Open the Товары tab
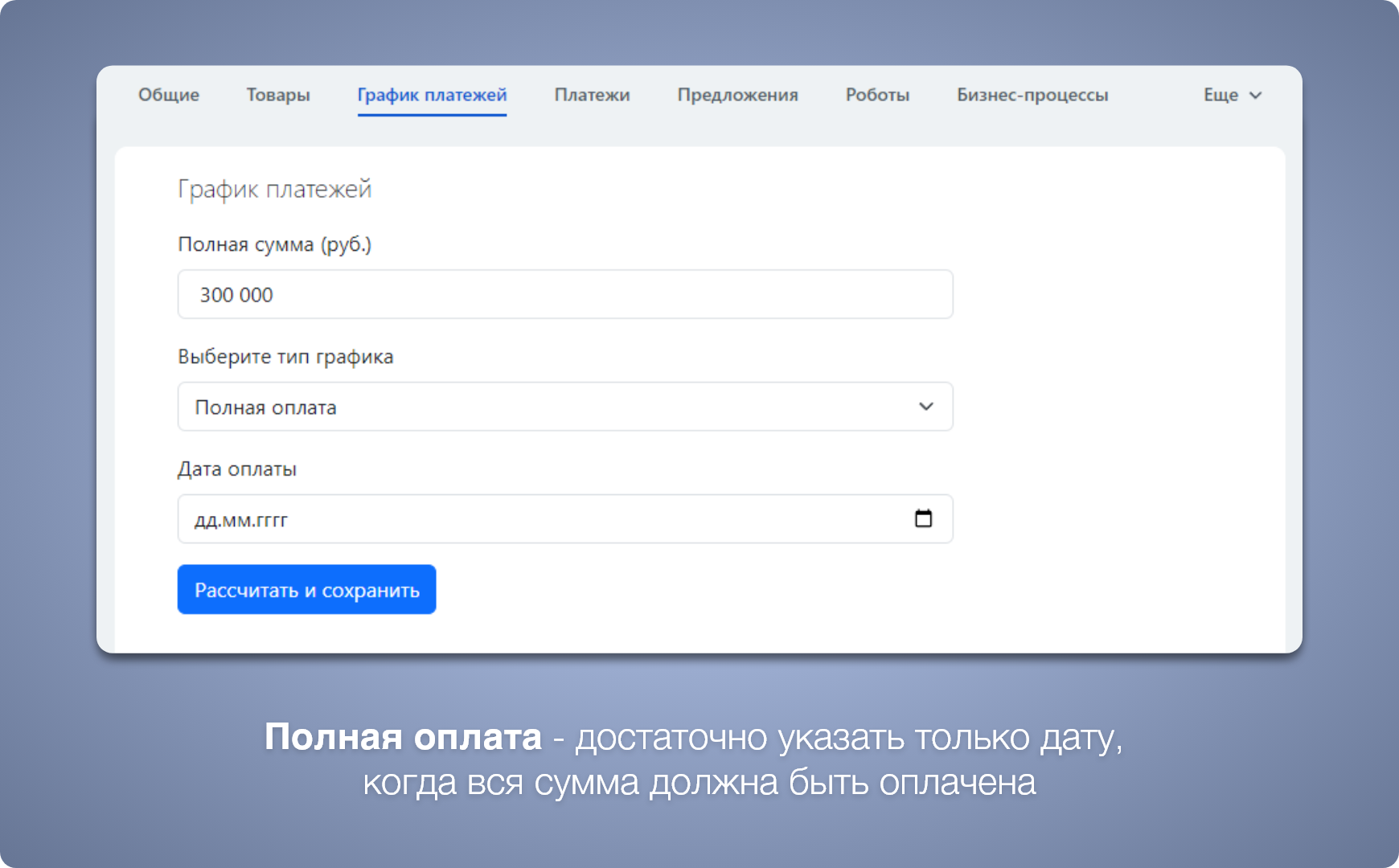Screen dimensions: 1399x868 (x=278, y=95)
